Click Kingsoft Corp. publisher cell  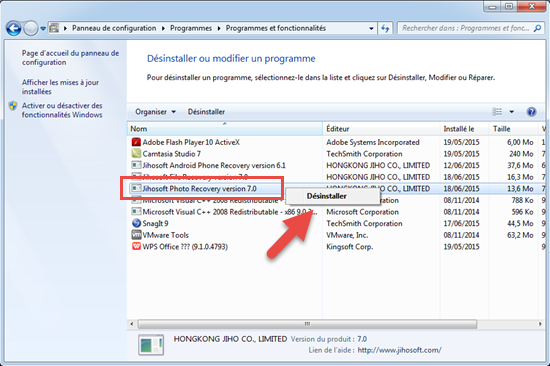coord(349,246)
